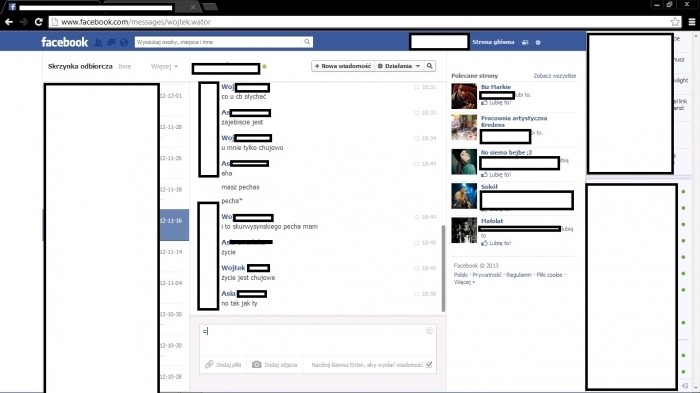Open the friend requests icon

[98, 42]
